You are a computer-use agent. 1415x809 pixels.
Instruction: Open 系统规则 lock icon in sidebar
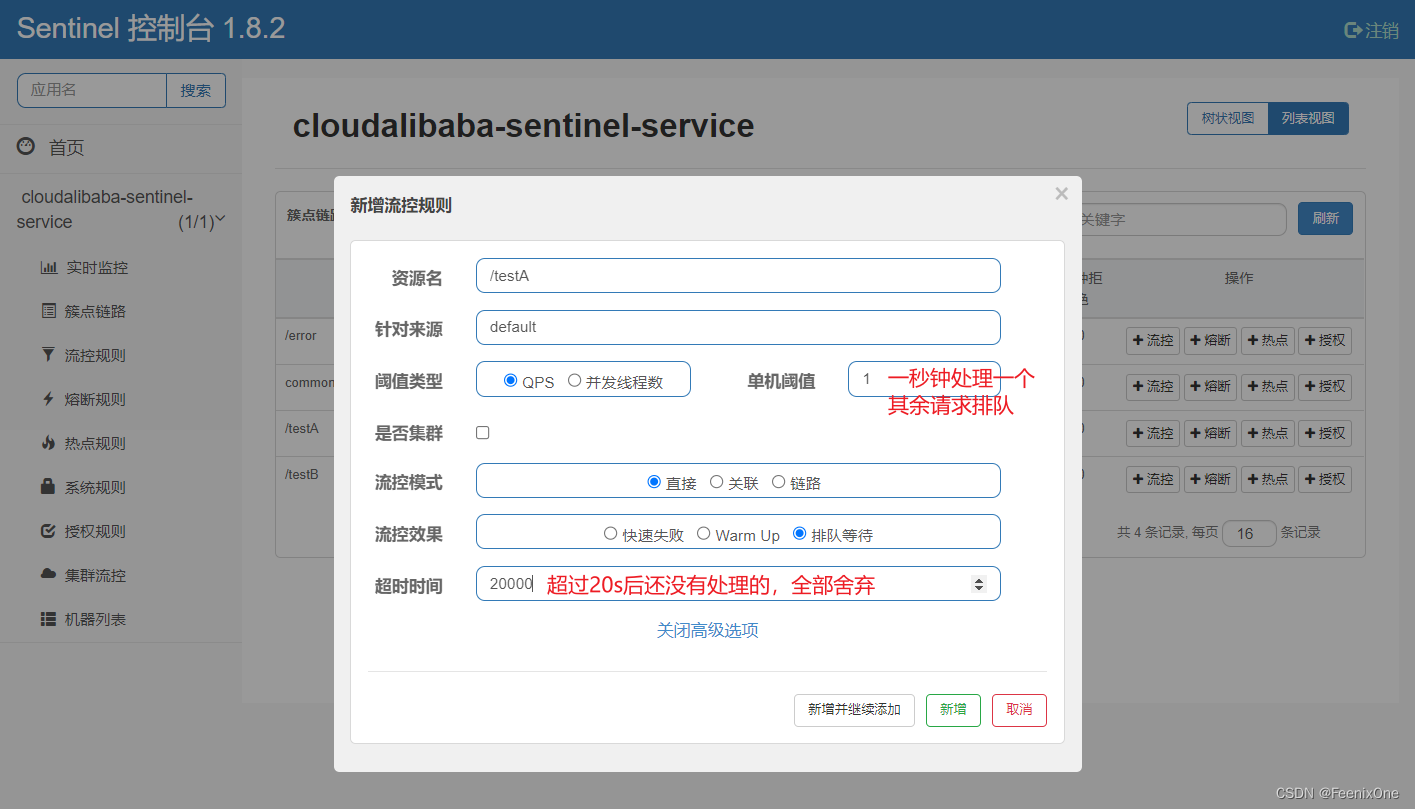click(x=48, y=487)
